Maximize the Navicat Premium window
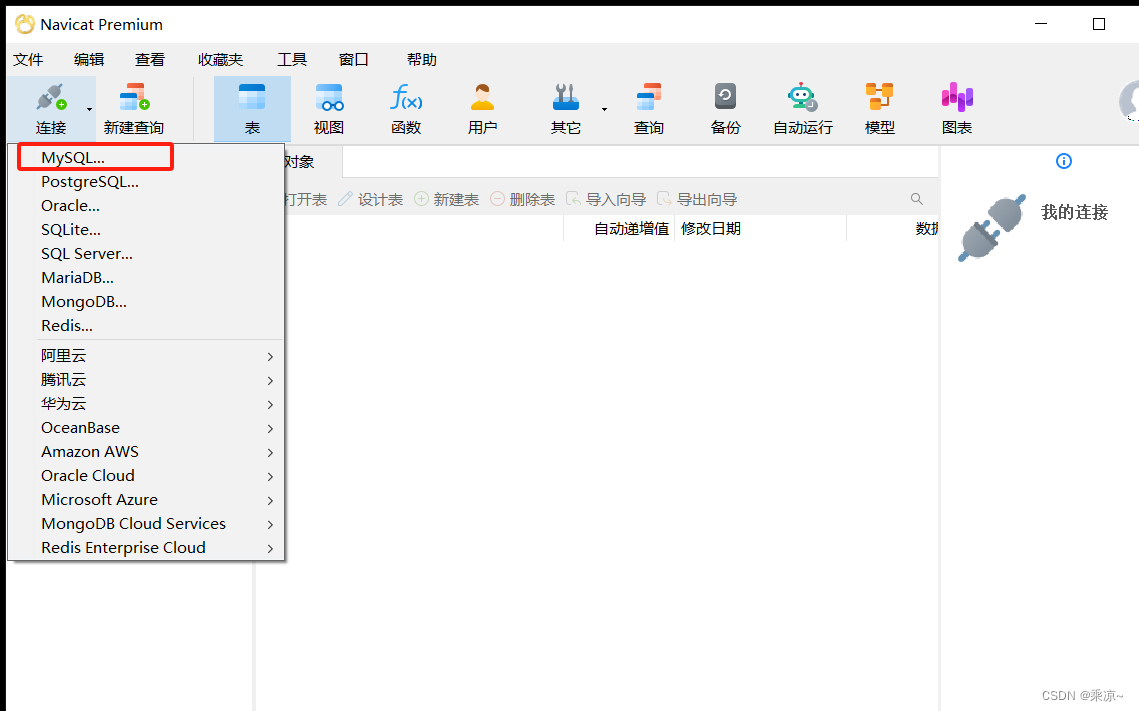1139x711 pixels. pos(1099,24)
